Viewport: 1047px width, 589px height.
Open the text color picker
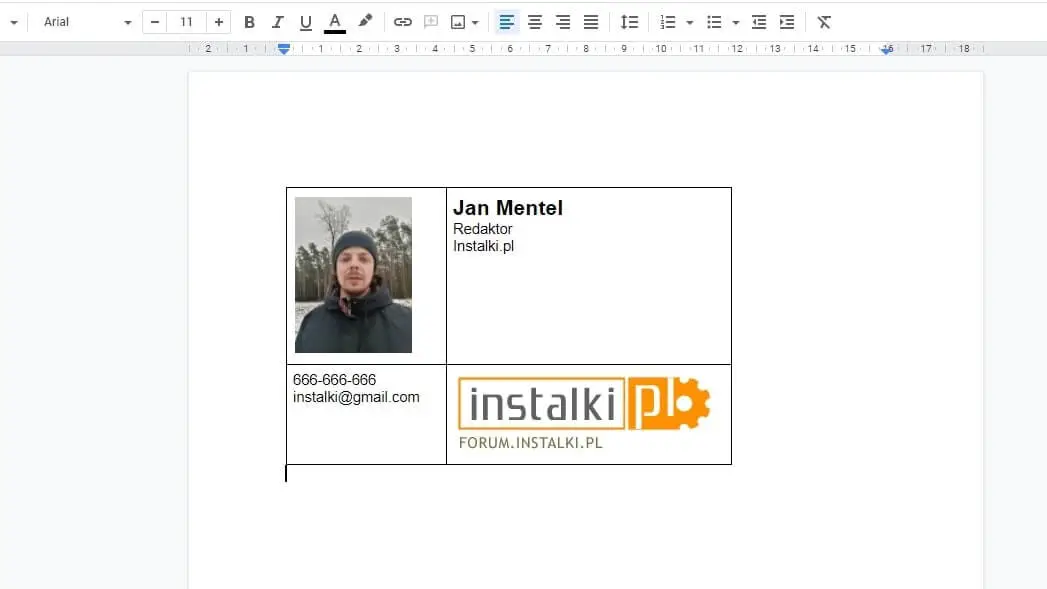point(335,22)
